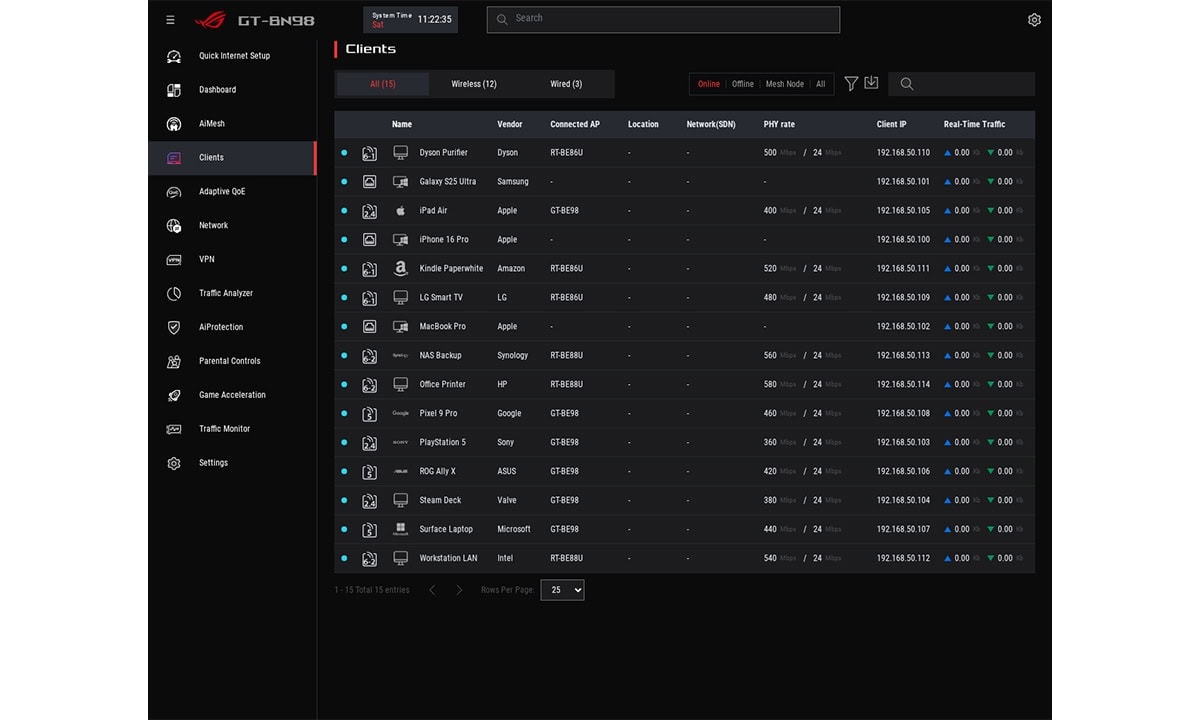The image size is (1200, 720).
Task: Click IP address 192.168.50.106
Action: click(x=903, y=472)
